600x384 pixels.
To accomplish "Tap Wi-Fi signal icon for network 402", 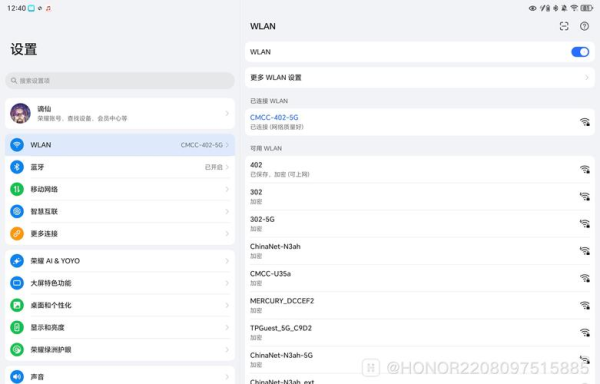I will point(584,169).
